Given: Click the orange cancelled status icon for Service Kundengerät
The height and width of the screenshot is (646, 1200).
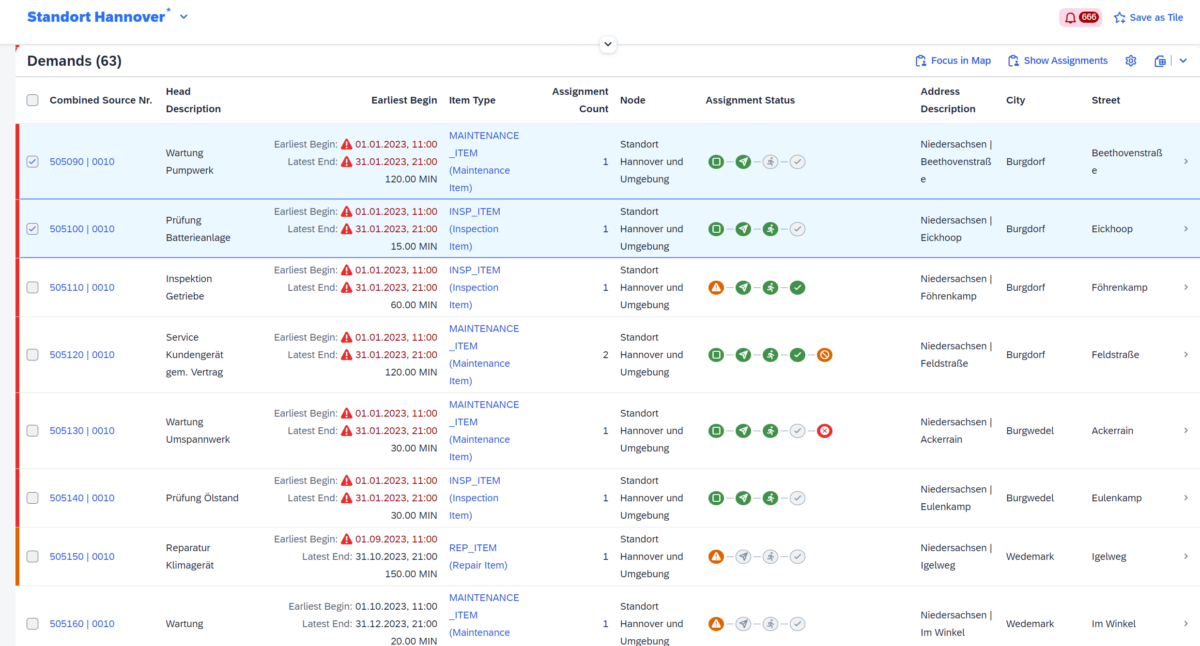Looking at the screenshot, I should point(823,354).
